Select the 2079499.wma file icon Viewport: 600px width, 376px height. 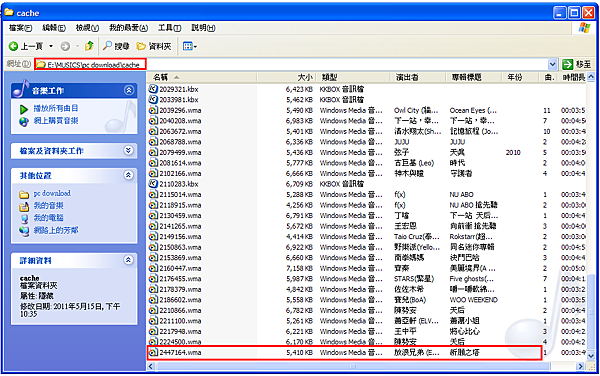pos(153,152)
